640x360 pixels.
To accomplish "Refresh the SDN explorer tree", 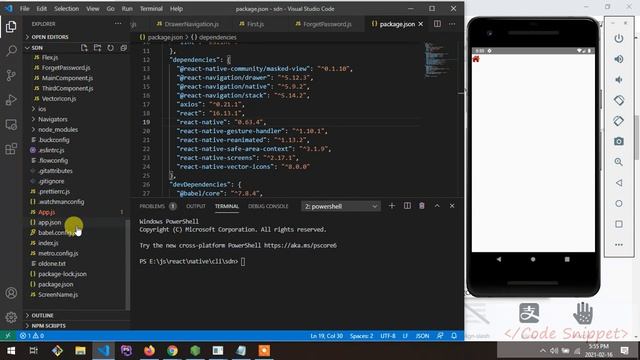I will [x=110, y=48].
